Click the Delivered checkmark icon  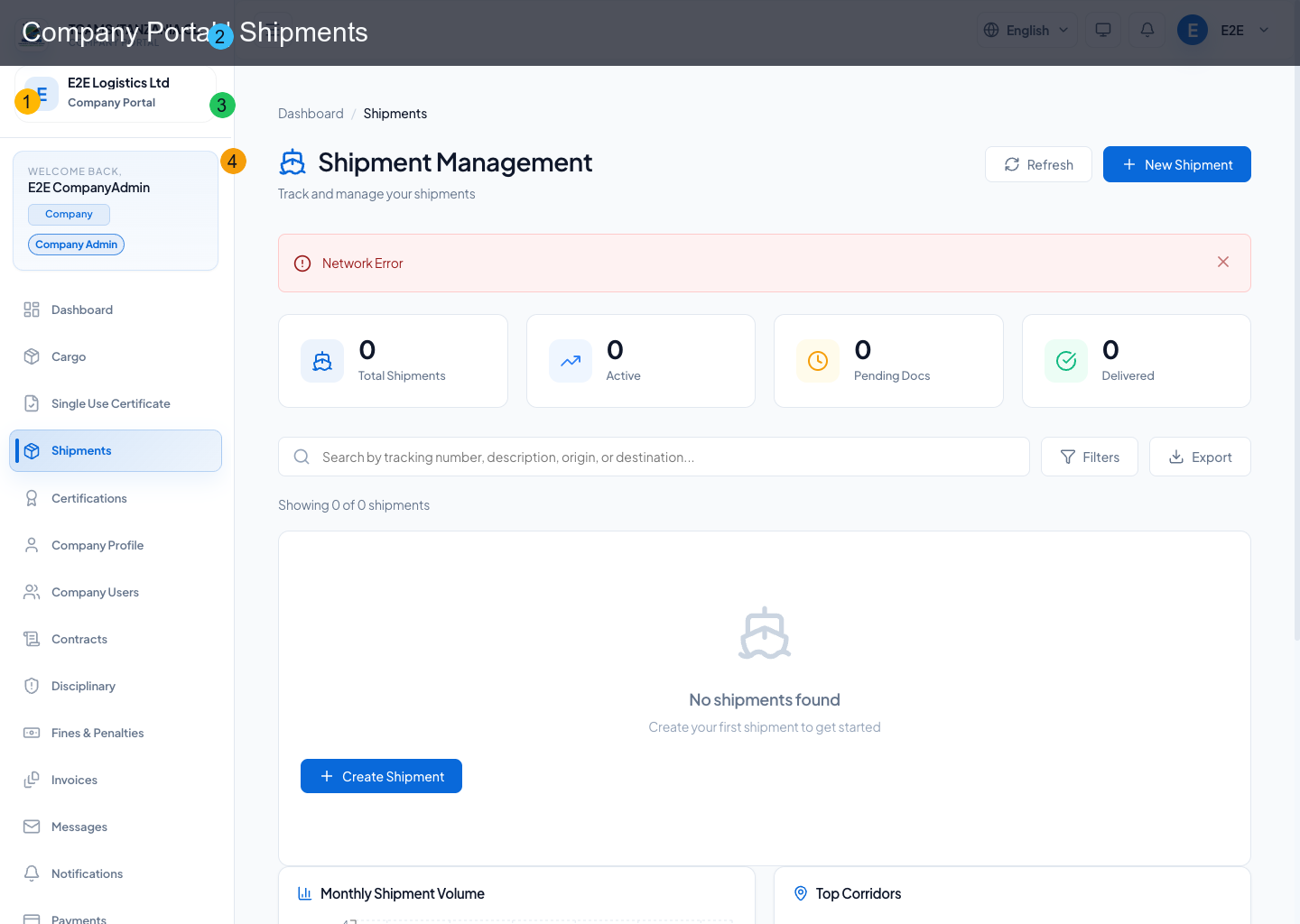pyautogui.click(x=1066, y=361)
